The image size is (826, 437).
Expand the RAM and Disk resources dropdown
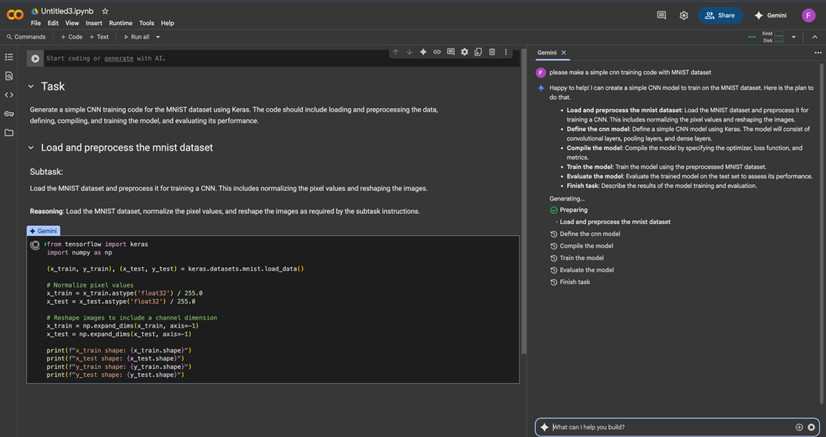coord(793,37)
